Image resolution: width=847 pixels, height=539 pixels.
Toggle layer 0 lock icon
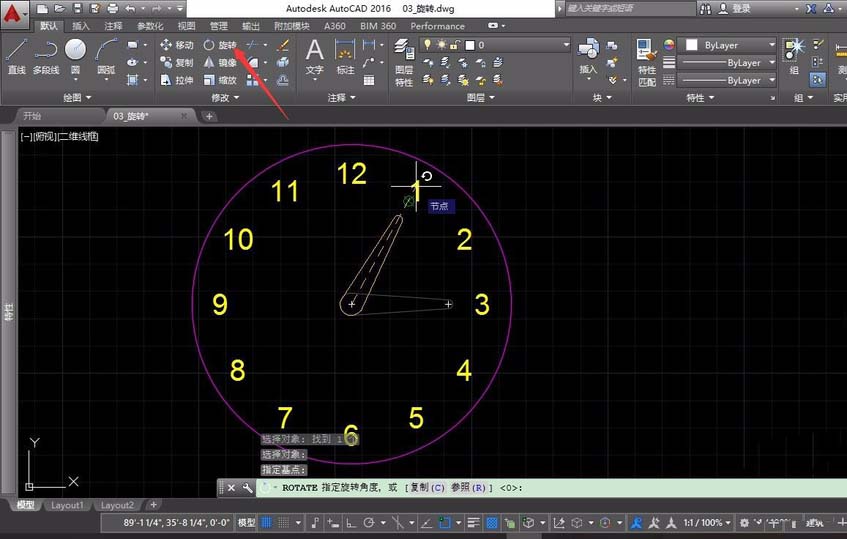(455, 45)
